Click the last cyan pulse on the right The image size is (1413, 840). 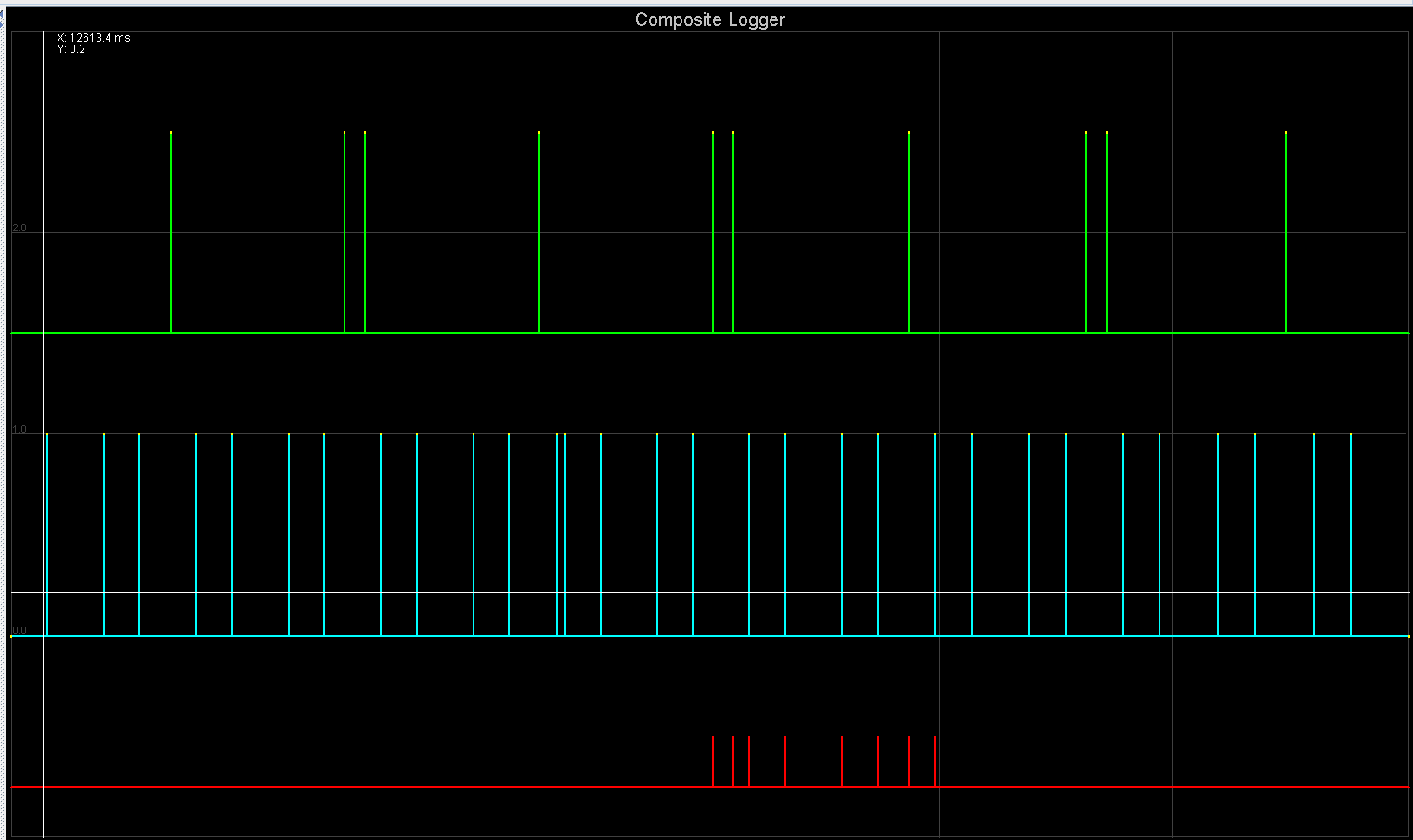[x=1351, y=534]
